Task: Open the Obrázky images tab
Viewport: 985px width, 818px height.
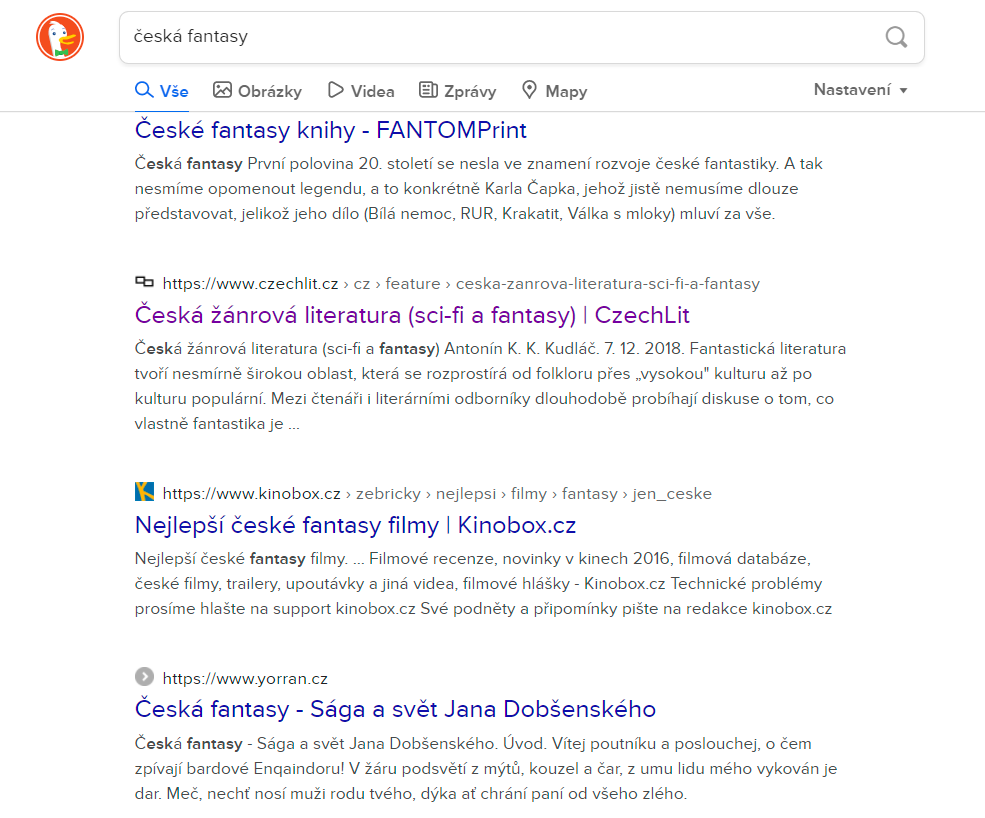Action: click(x=257, y=91)
